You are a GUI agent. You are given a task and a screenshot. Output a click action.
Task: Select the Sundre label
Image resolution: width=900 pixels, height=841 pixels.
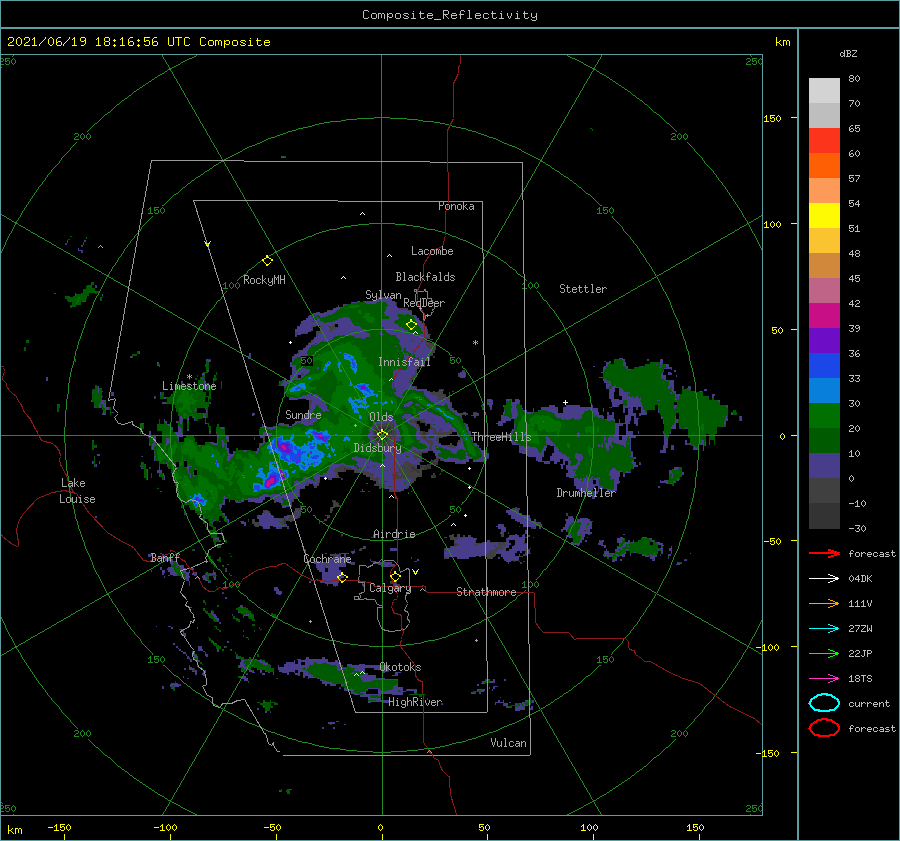(303, 414)
